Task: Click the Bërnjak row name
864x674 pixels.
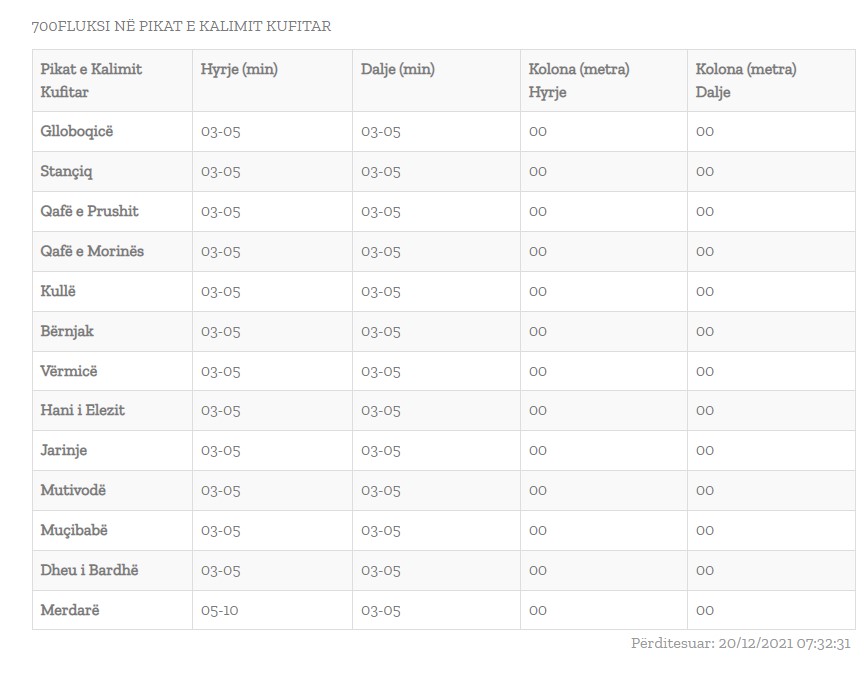Action: pos(67,331)
